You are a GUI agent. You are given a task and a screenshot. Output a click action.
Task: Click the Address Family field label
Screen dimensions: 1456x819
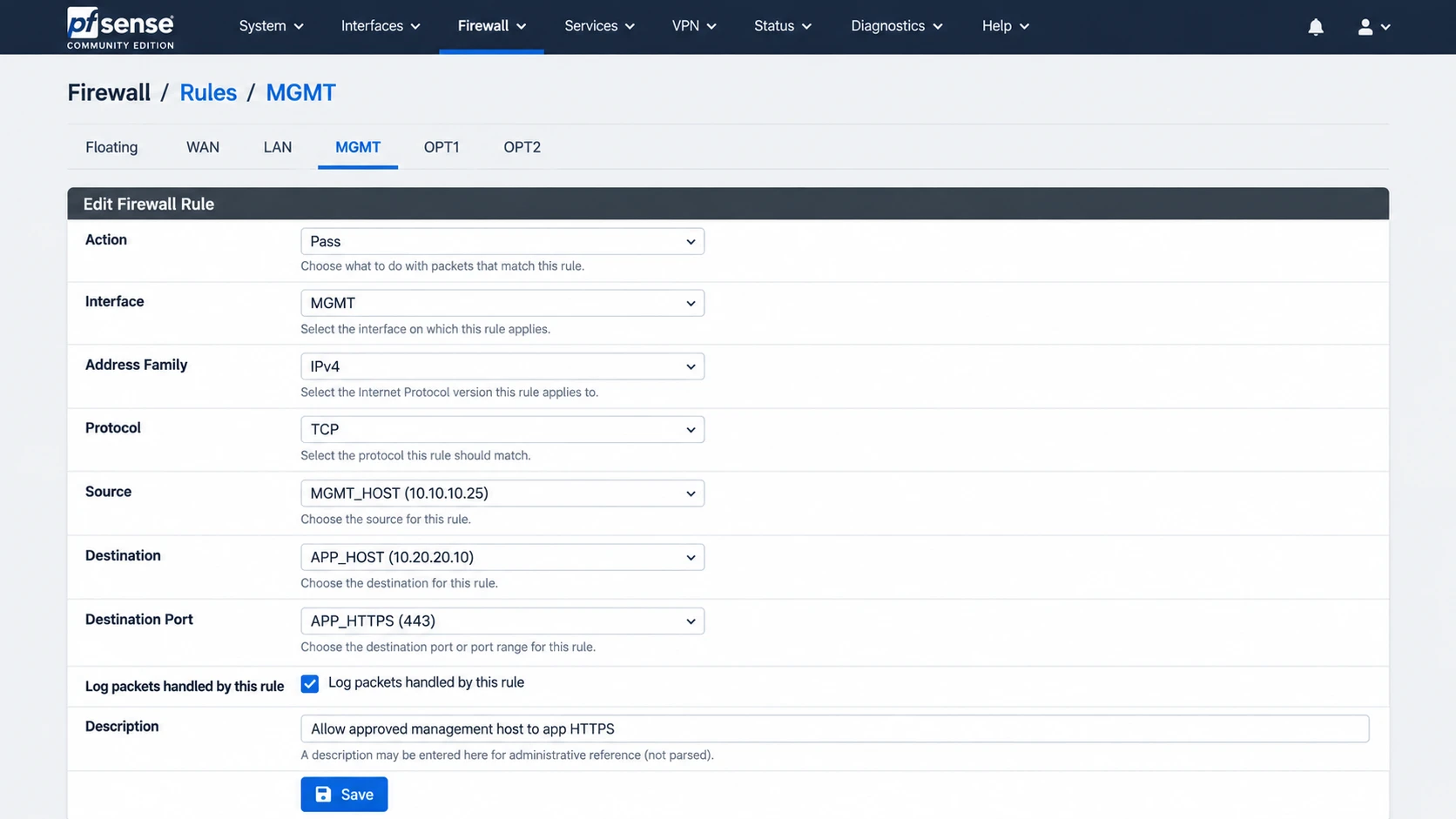click(136, 365)
